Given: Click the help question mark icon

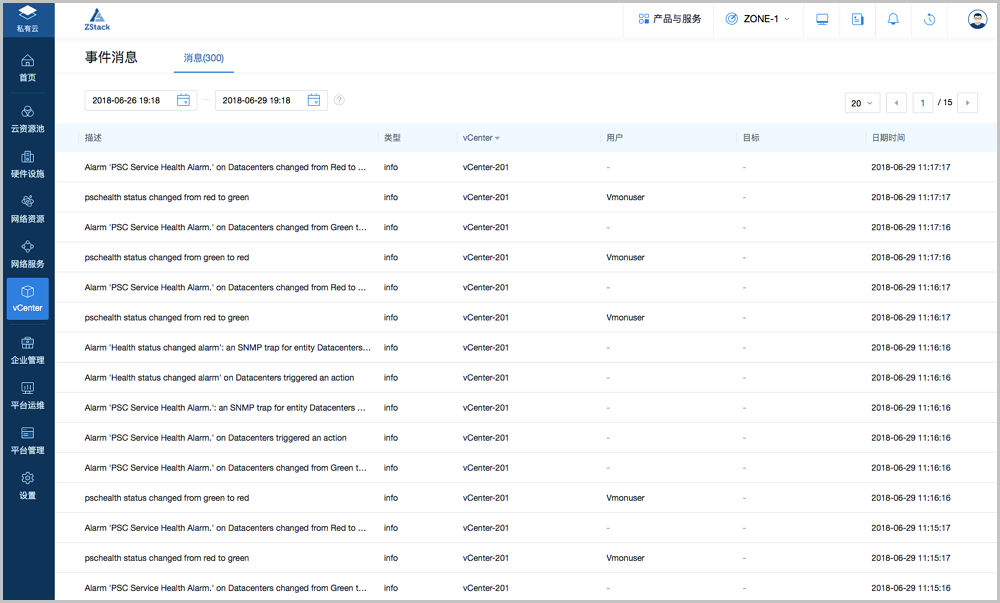Looking at the screenshot, I should point(339,100).
